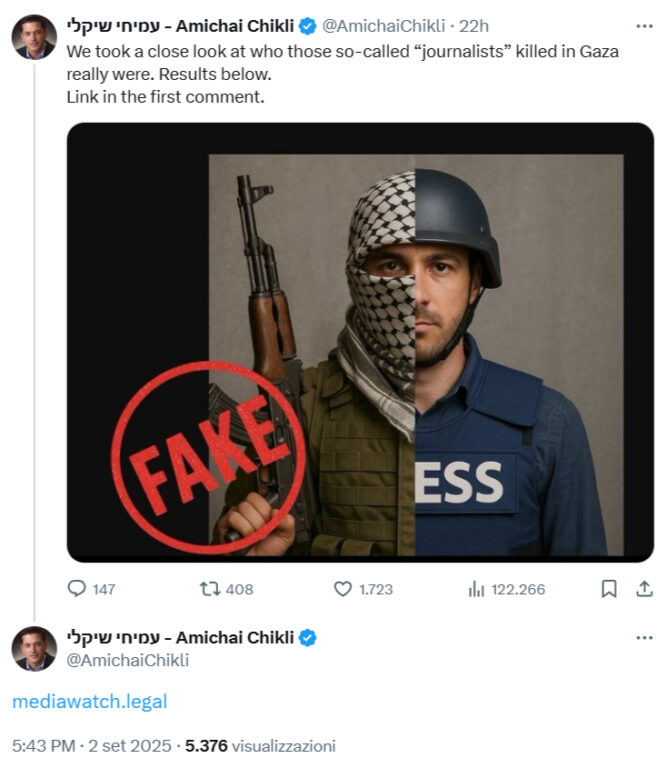Viewport: 666px width, 768px height.
Task: Like the post with the heart icon
Action: pyautogui.click(x=343, y=588)
